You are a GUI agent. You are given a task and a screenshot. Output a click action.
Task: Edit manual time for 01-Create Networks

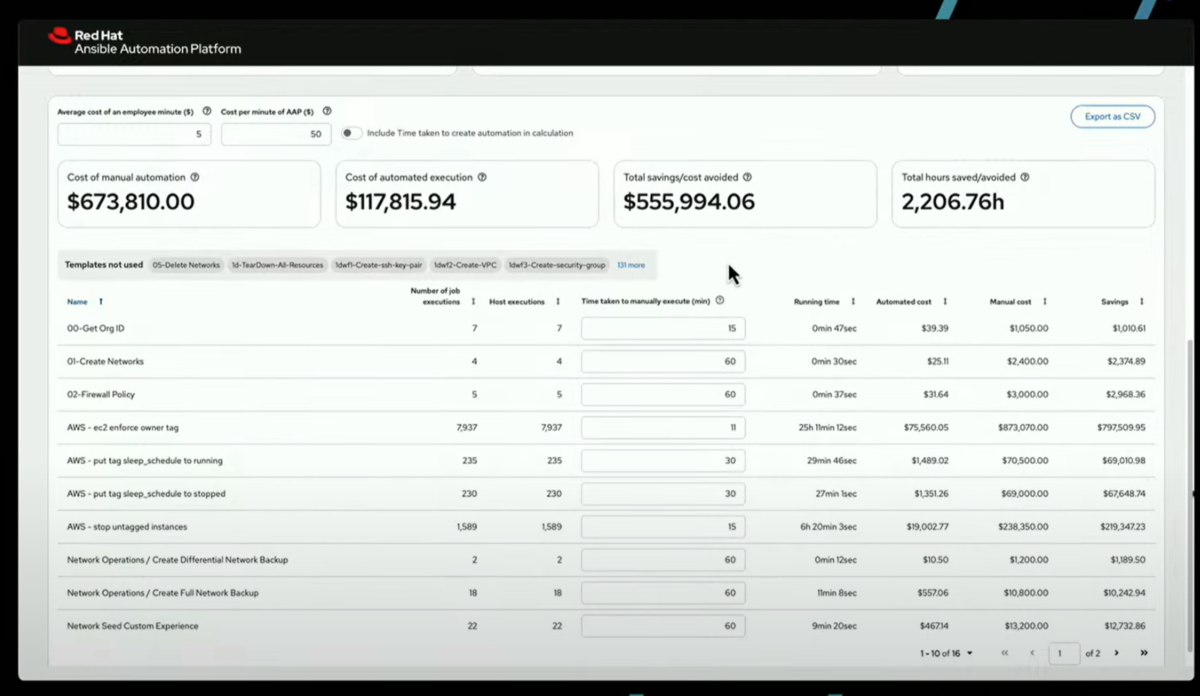coord(663,361)
